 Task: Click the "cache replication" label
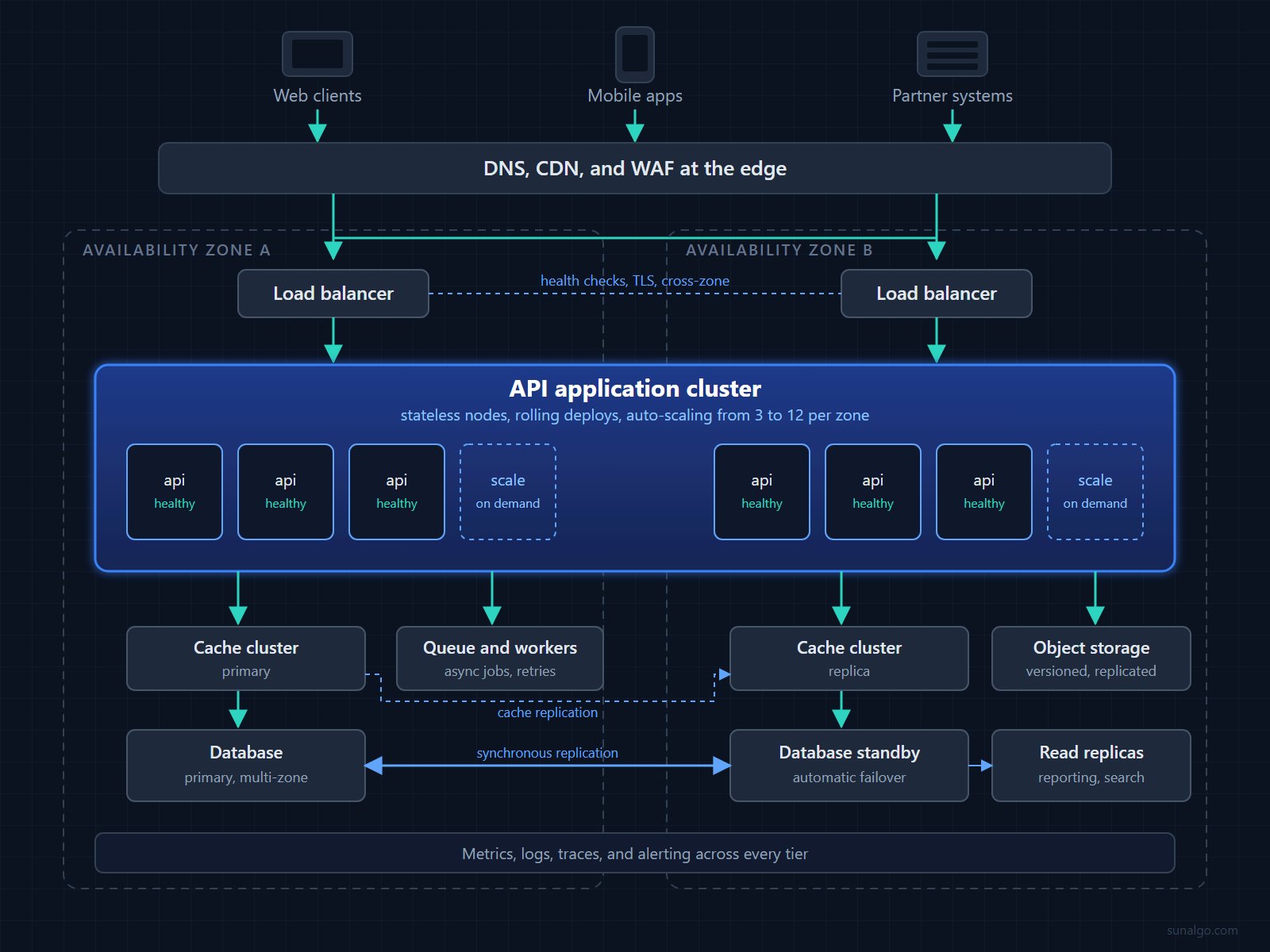tap(548, 712)
